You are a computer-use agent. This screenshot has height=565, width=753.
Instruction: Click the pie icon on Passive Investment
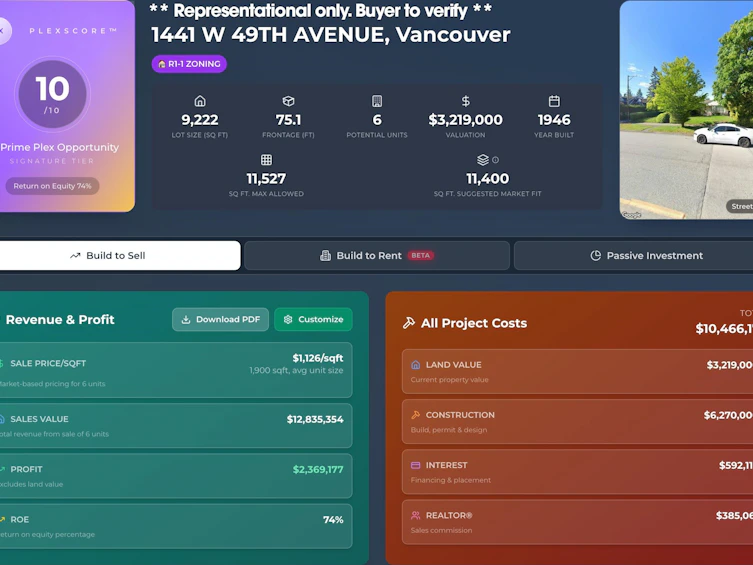click(595, 256)
